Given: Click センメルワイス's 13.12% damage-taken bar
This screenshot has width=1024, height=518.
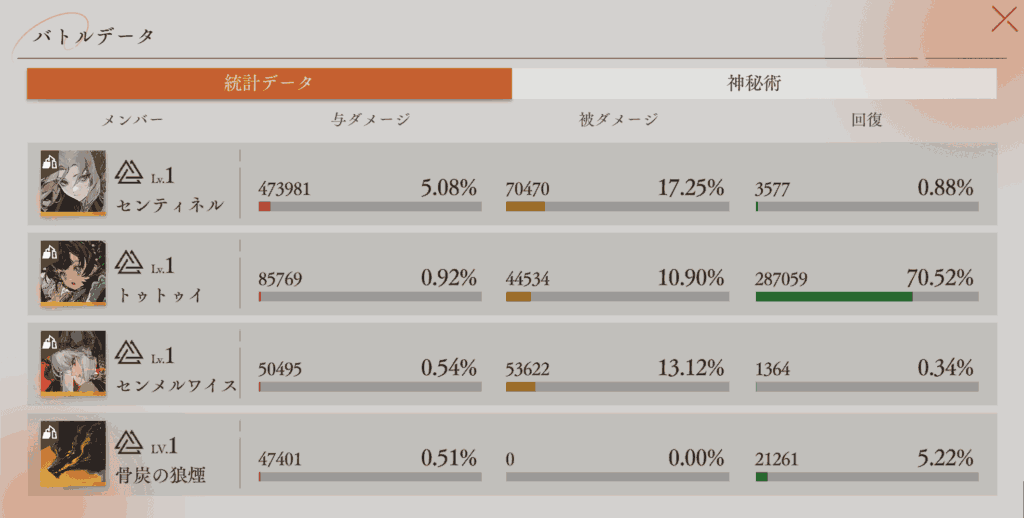Looking at the screenshot, I should coord(520,387).
